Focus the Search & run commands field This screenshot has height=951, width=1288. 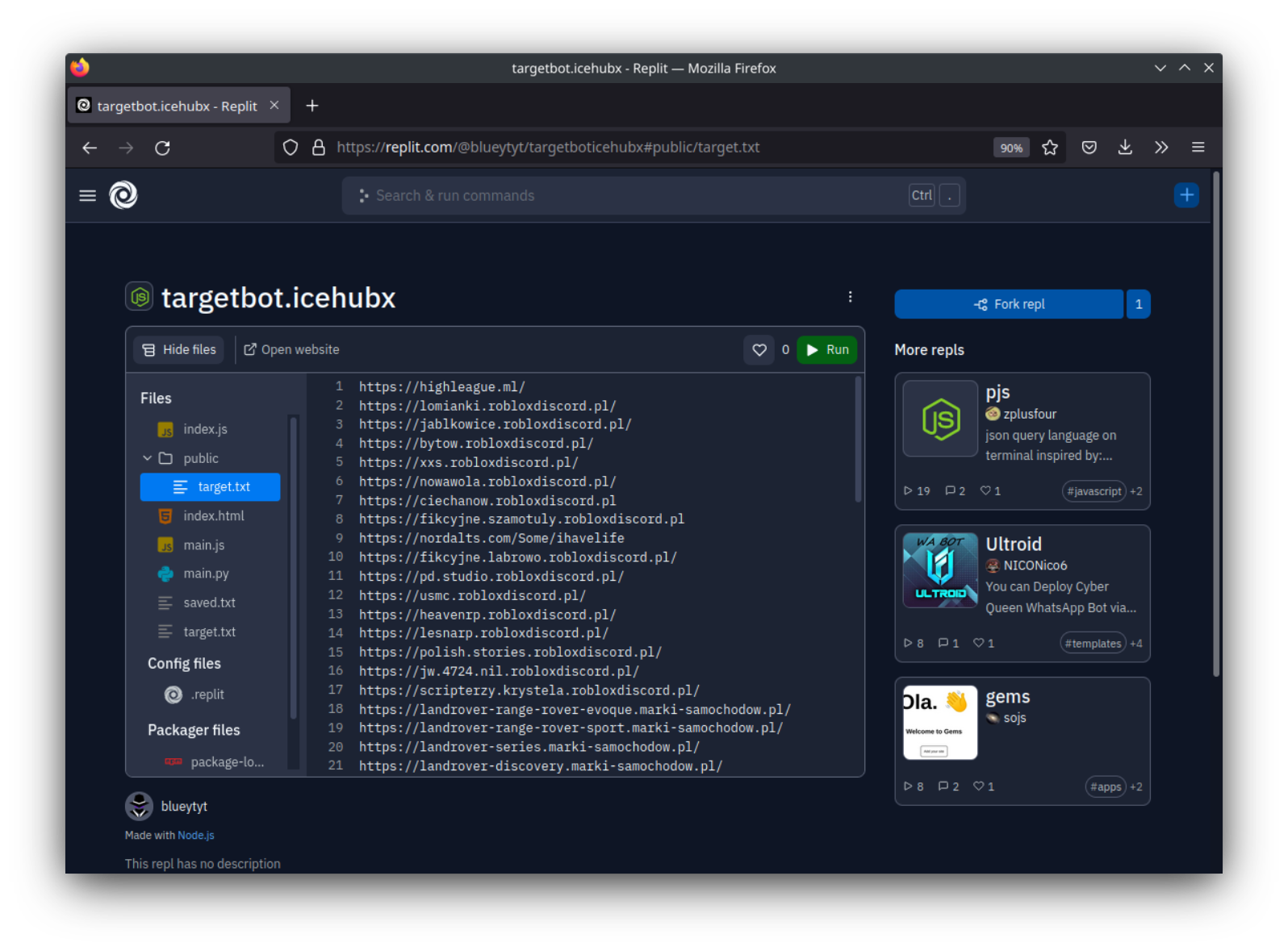[654, 195]
